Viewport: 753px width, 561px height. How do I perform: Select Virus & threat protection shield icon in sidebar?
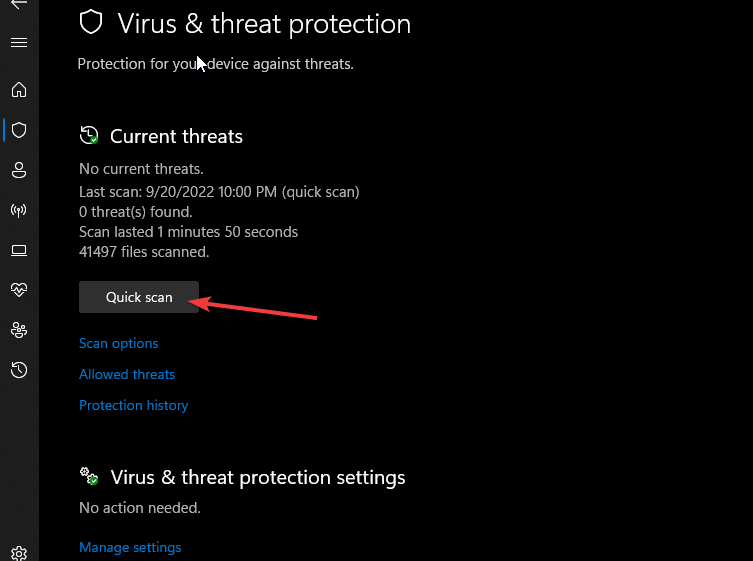(19, 130)
